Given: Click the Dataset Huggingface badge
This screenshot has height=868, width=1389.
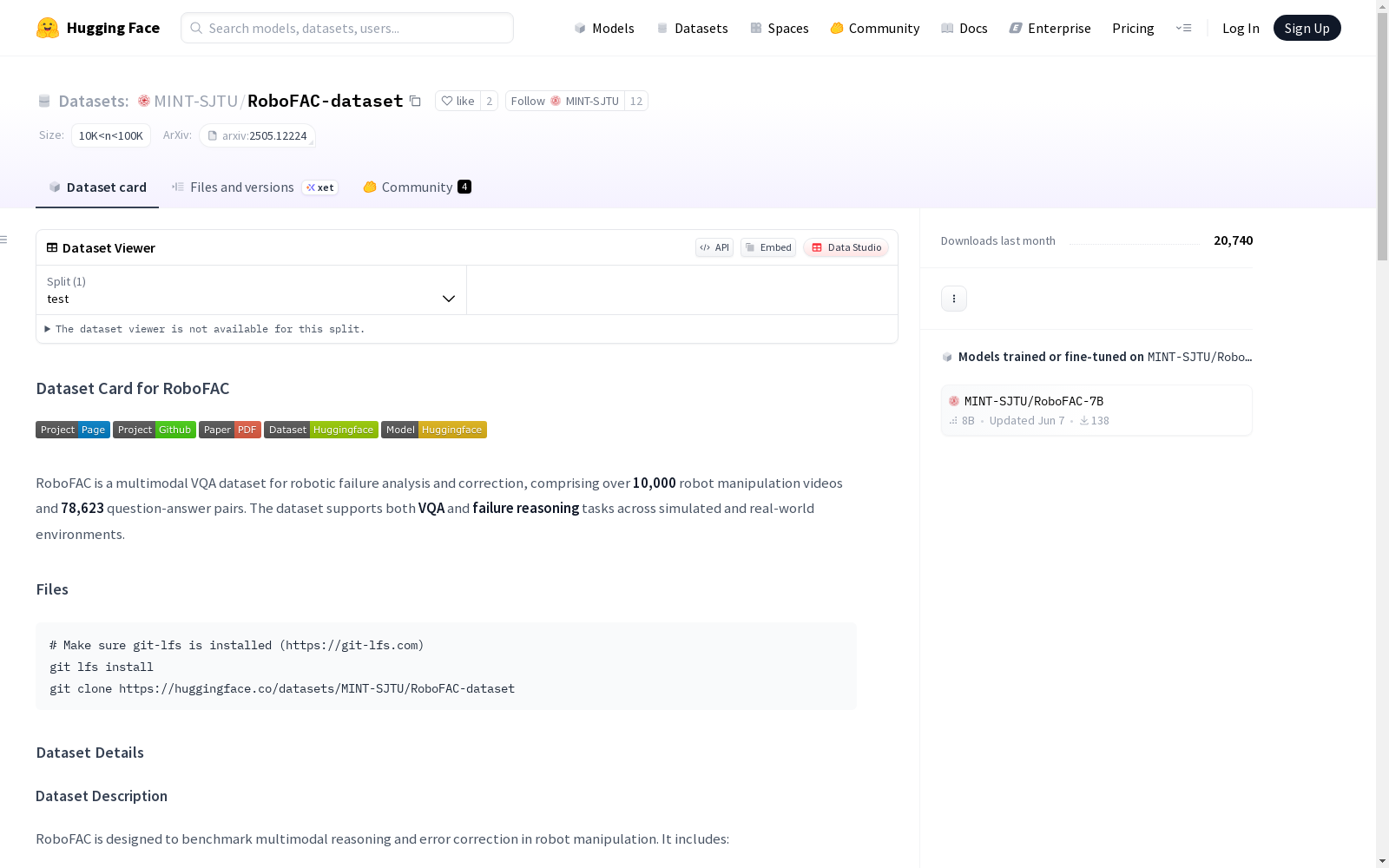Looking at the screenshot, I should click(x=321, y=430).
